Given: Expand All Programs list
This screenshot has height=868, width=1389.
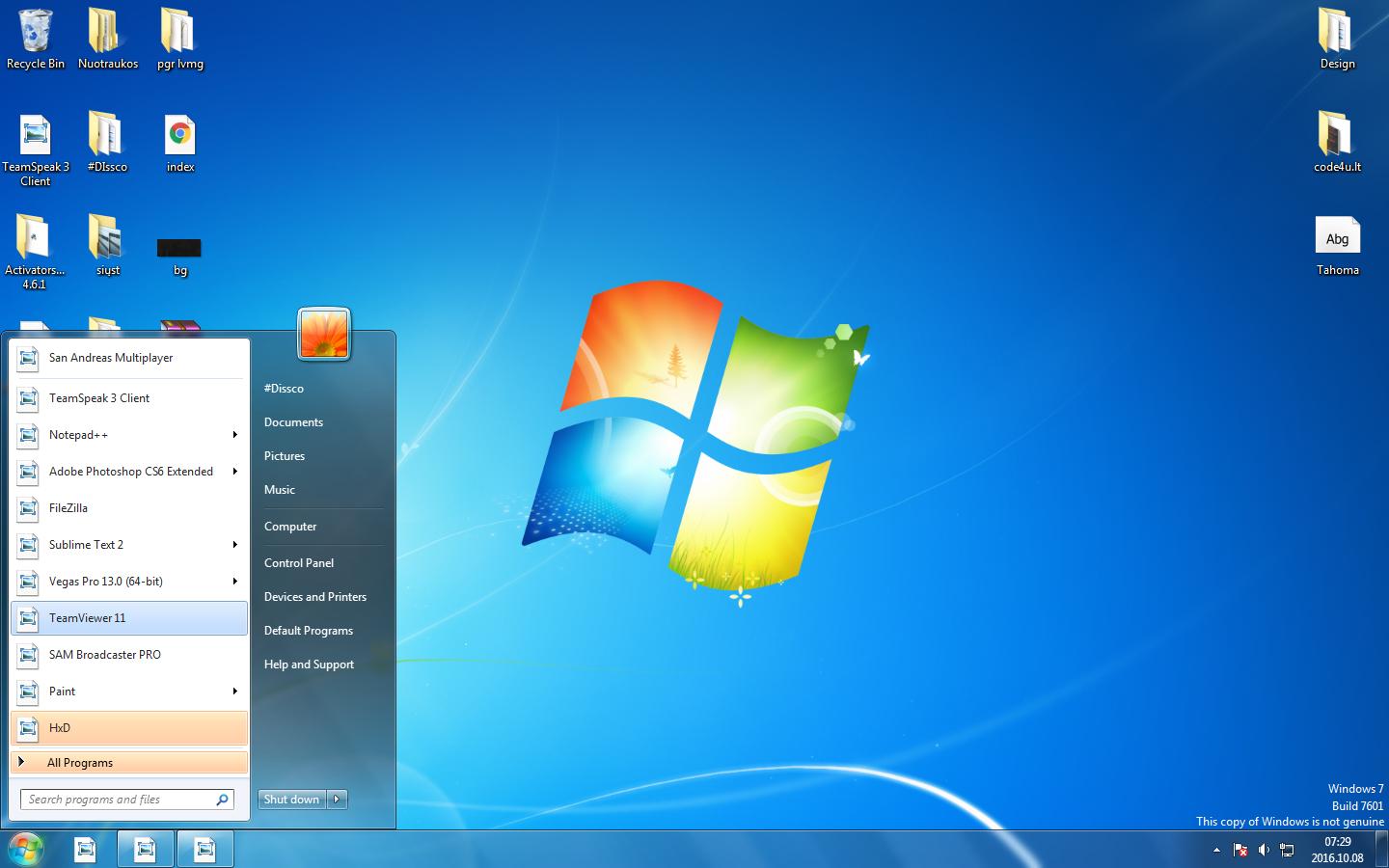Looking at the screenshot, I should click(129, 763).
